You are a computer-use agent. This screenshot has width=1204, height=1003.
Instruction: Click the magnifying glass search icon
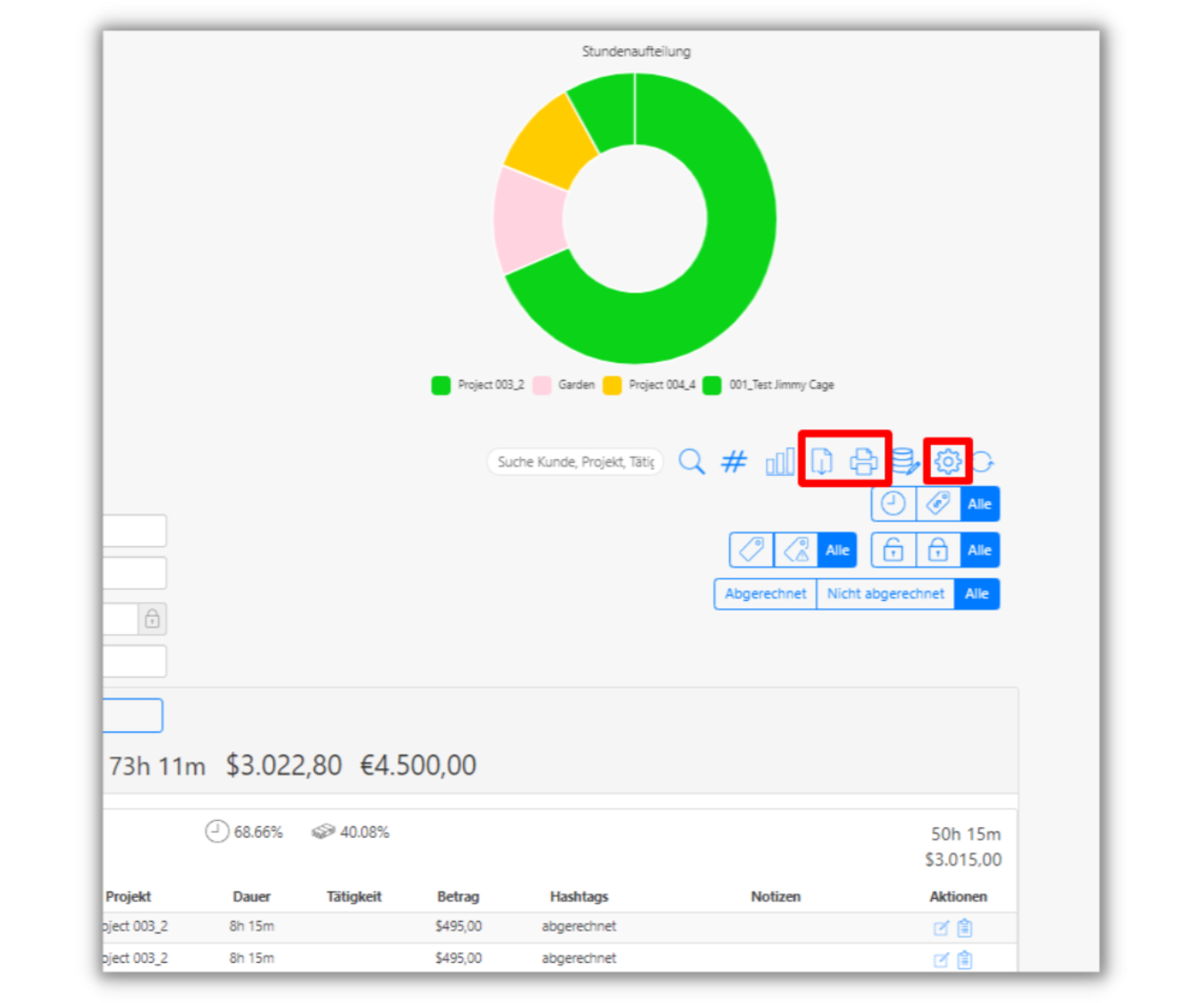691,461
